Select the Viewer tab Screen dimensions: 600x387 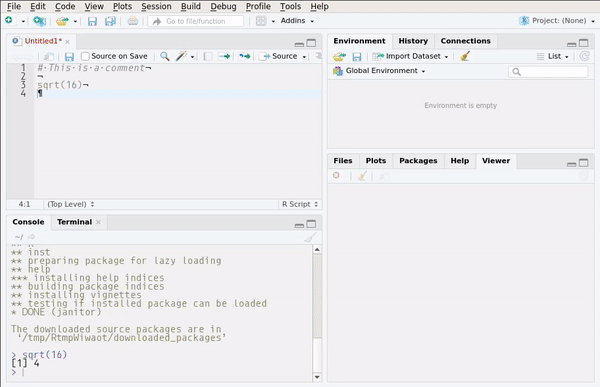click(x=496, y=161)
